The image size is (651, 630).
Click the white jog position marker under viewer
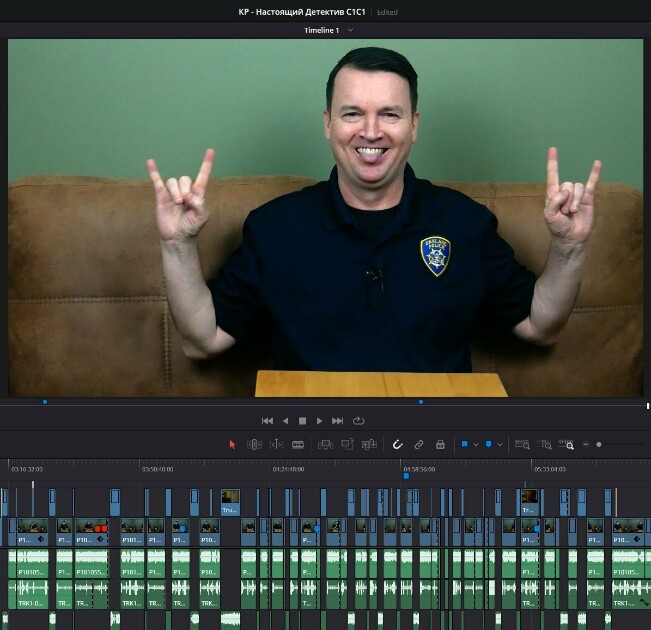648,406
